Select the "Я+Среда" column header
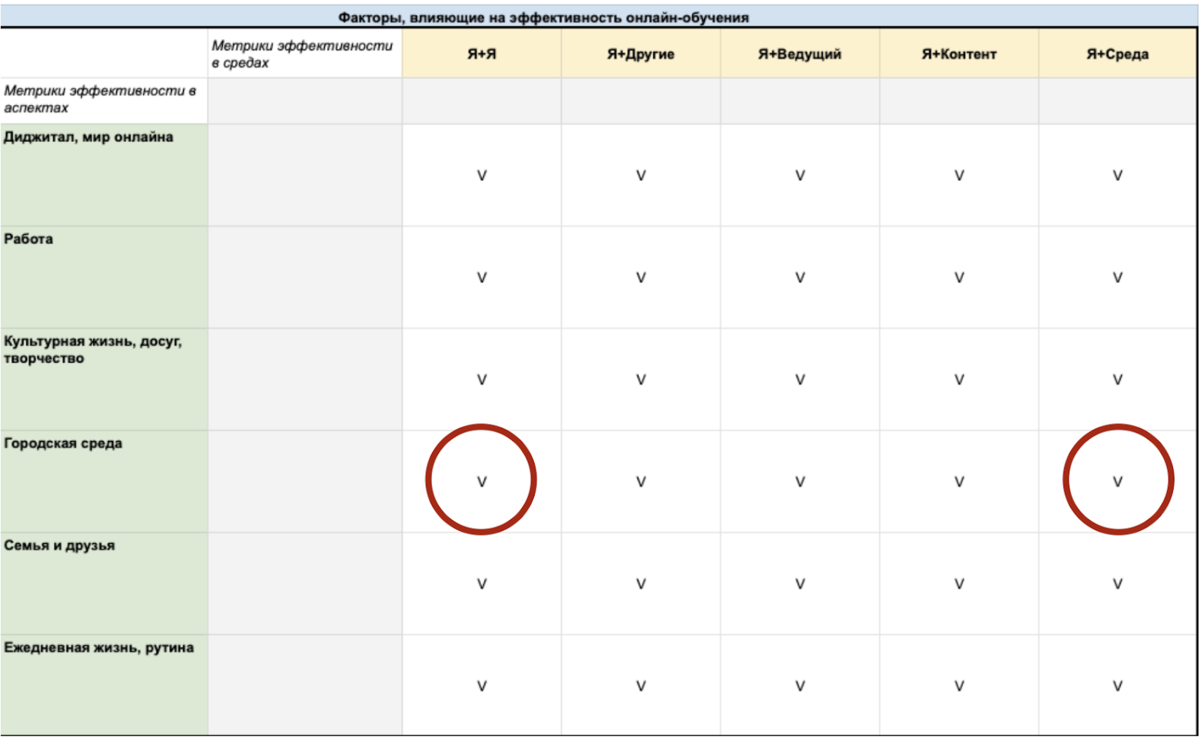The width and height of the screenshot is (1200, 739). click(1118, 54)
